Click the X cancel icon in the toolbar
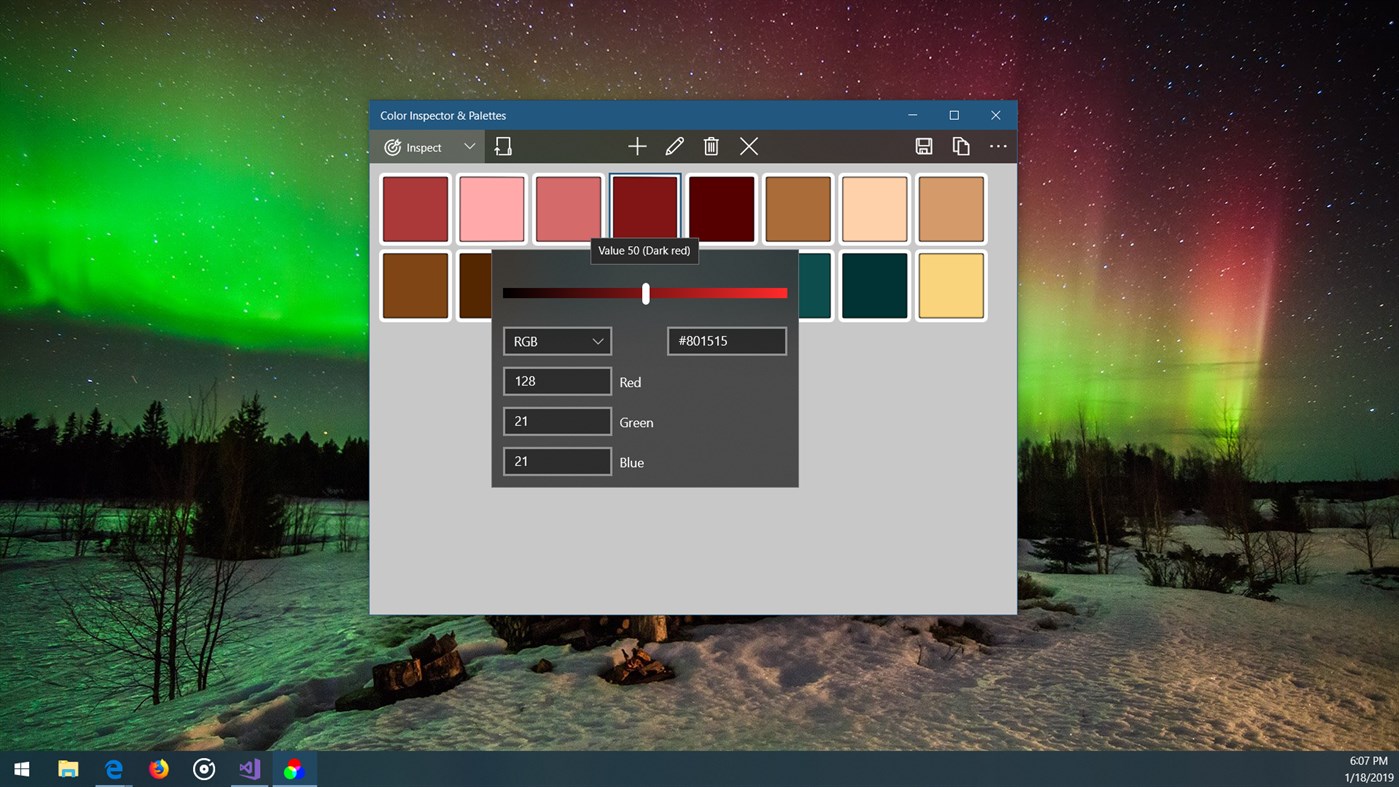Screen dimensions: 1399x787 (x=748, y=146)
